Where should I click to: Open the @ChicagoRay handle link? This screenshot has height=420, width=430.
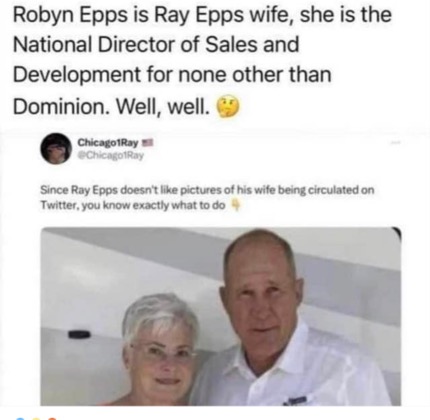click(x=110, y=155)
